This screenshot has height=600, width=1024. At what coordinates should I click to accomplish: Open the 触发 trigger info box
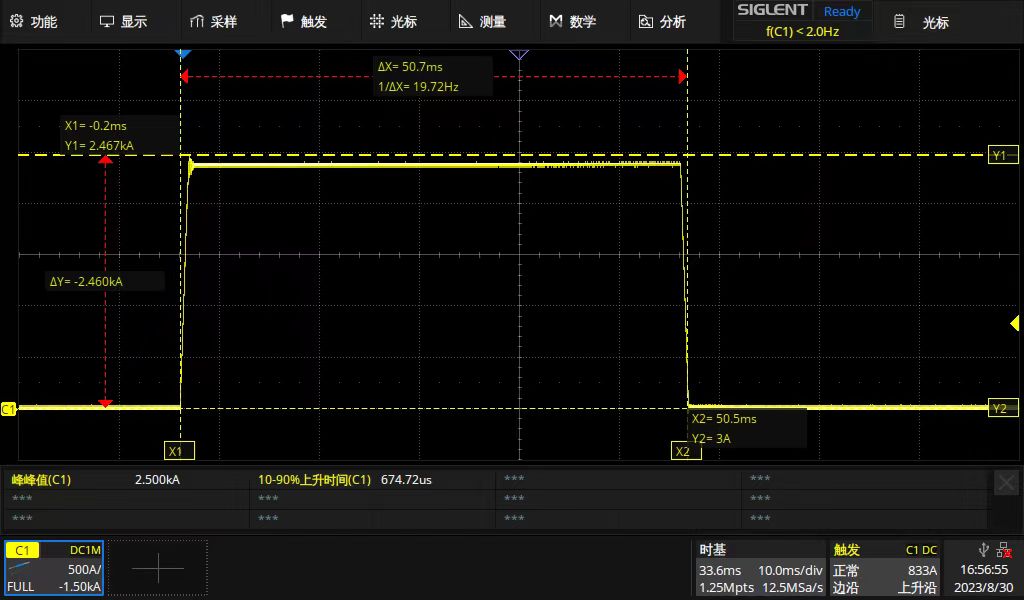[886, 568]
